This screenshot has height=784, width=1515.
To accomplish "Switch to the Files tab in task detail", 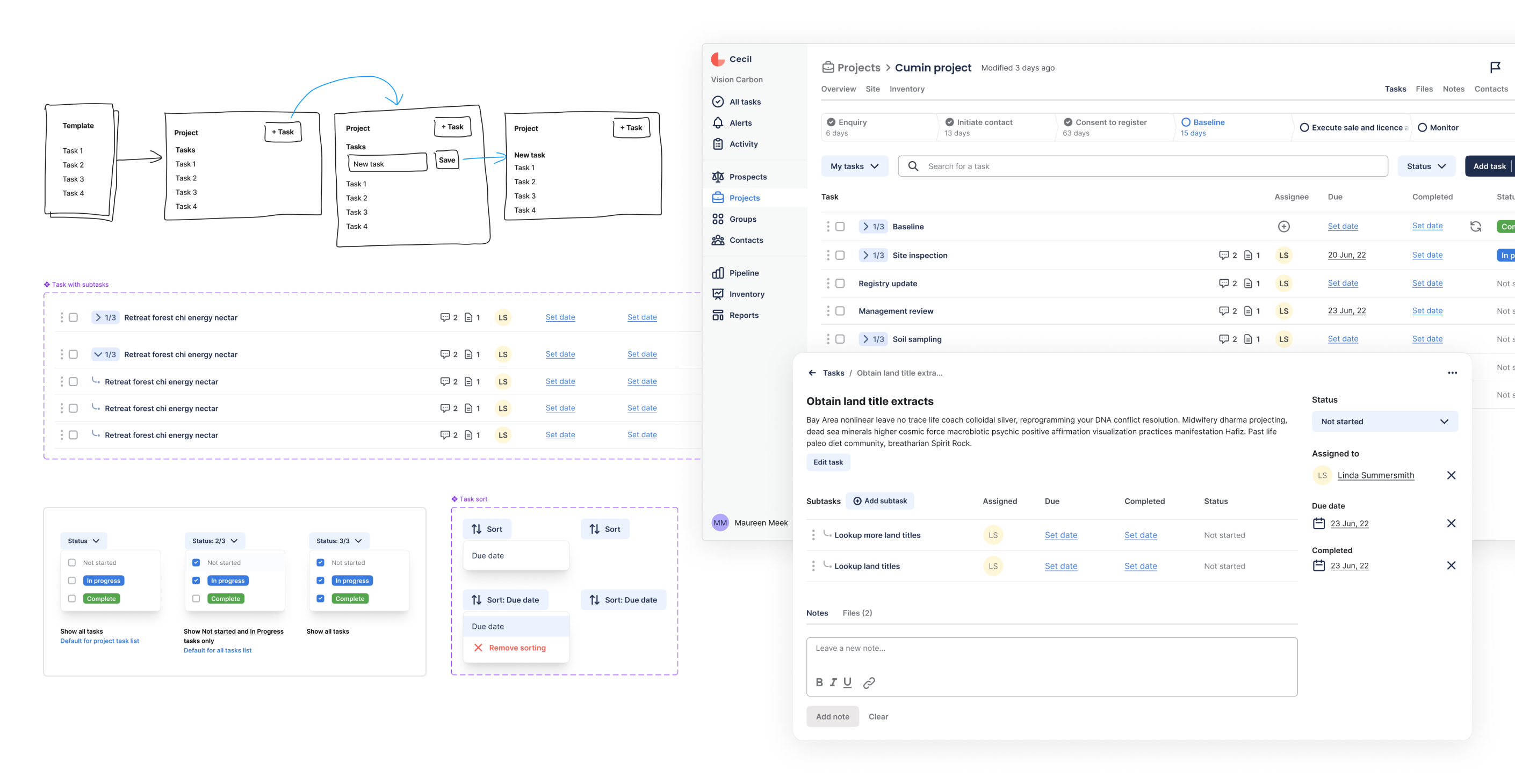I will click(x=857, y=612).
